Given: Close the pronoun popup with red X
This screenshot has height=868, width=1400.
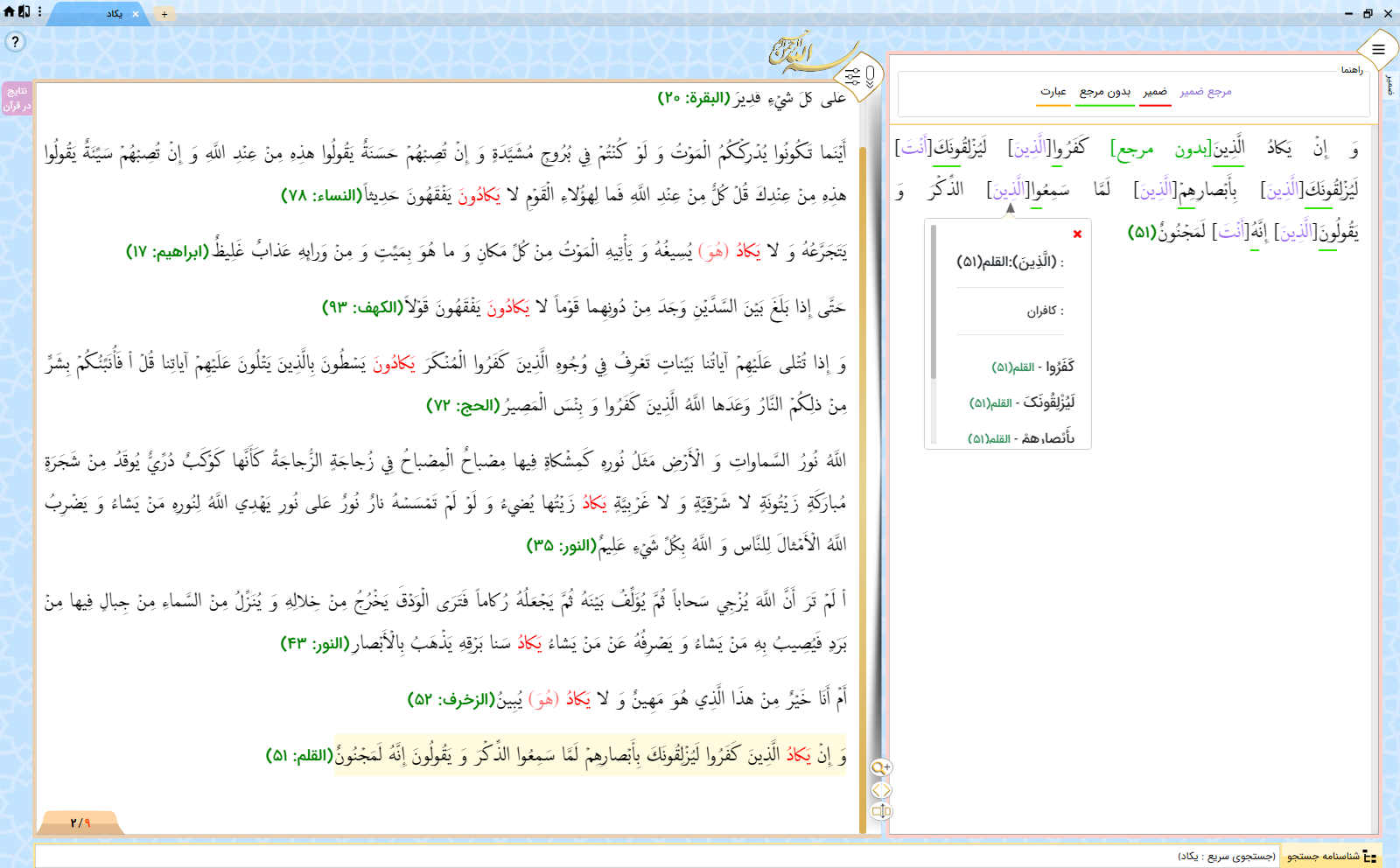Looking at the screenshot, I should 1077,234.
